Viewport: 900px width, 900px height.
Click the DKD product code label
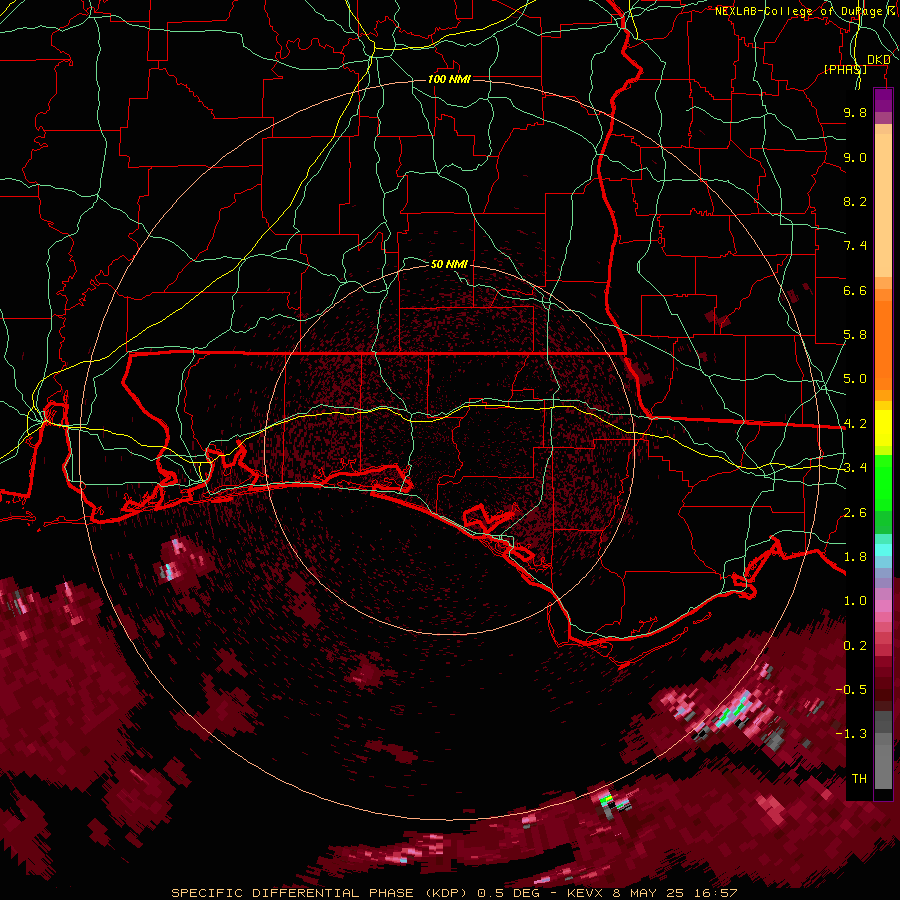879,59
